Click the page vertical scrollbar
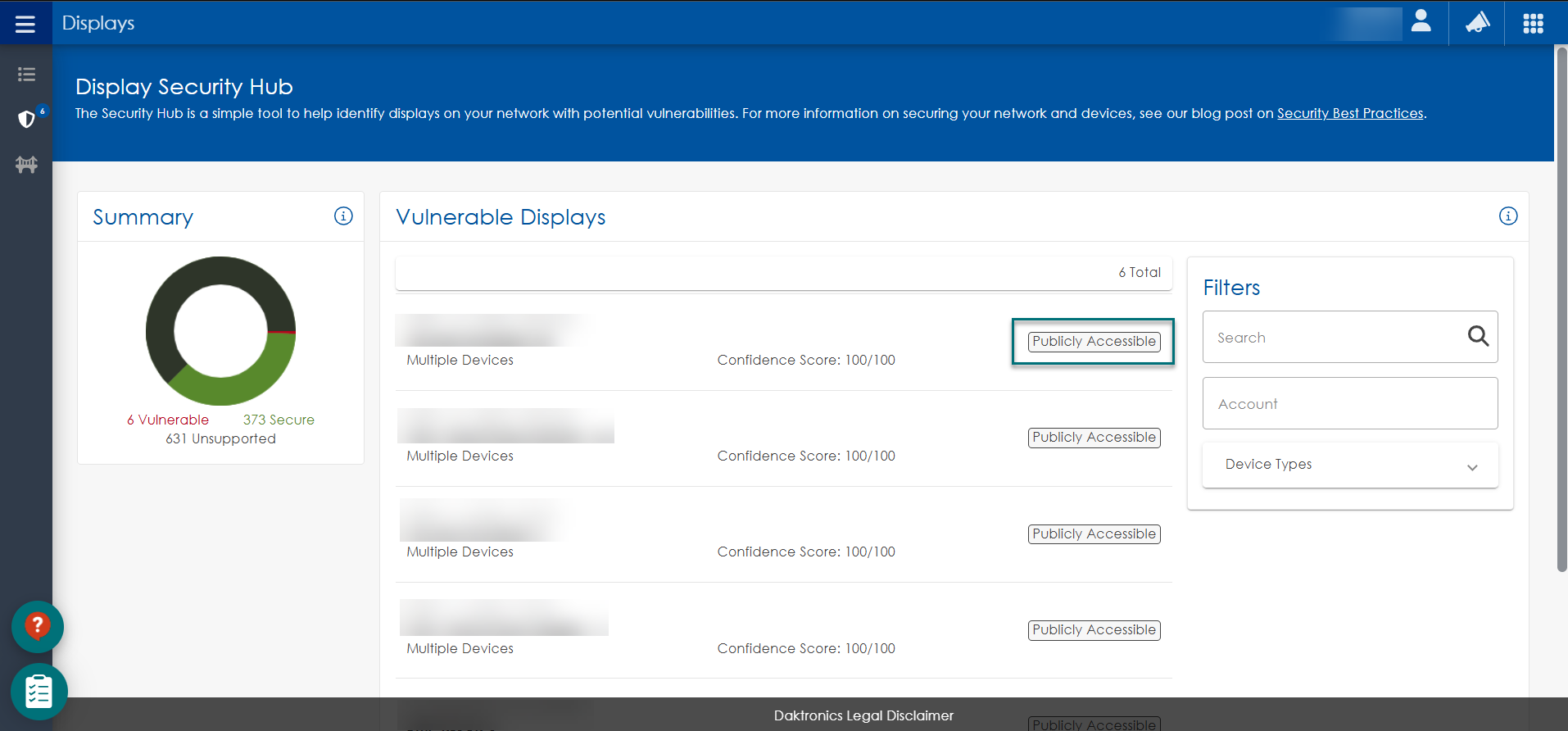 (x=1561, y=311)
